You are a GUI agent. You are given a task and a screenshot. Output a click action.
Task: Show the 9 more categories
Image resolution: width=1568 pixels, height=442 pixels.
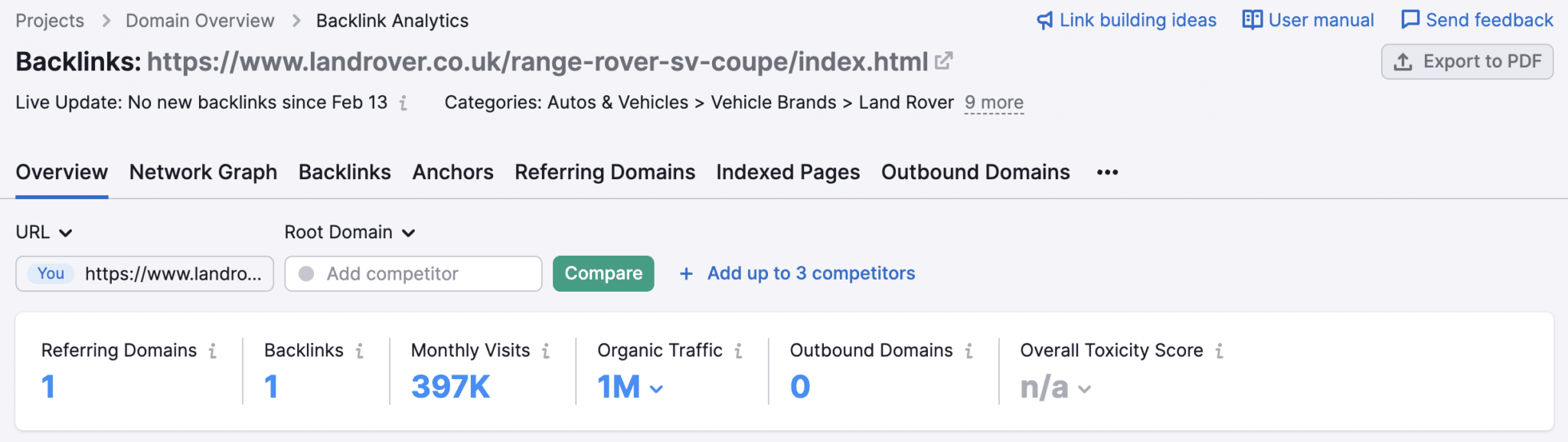[994, 103]
